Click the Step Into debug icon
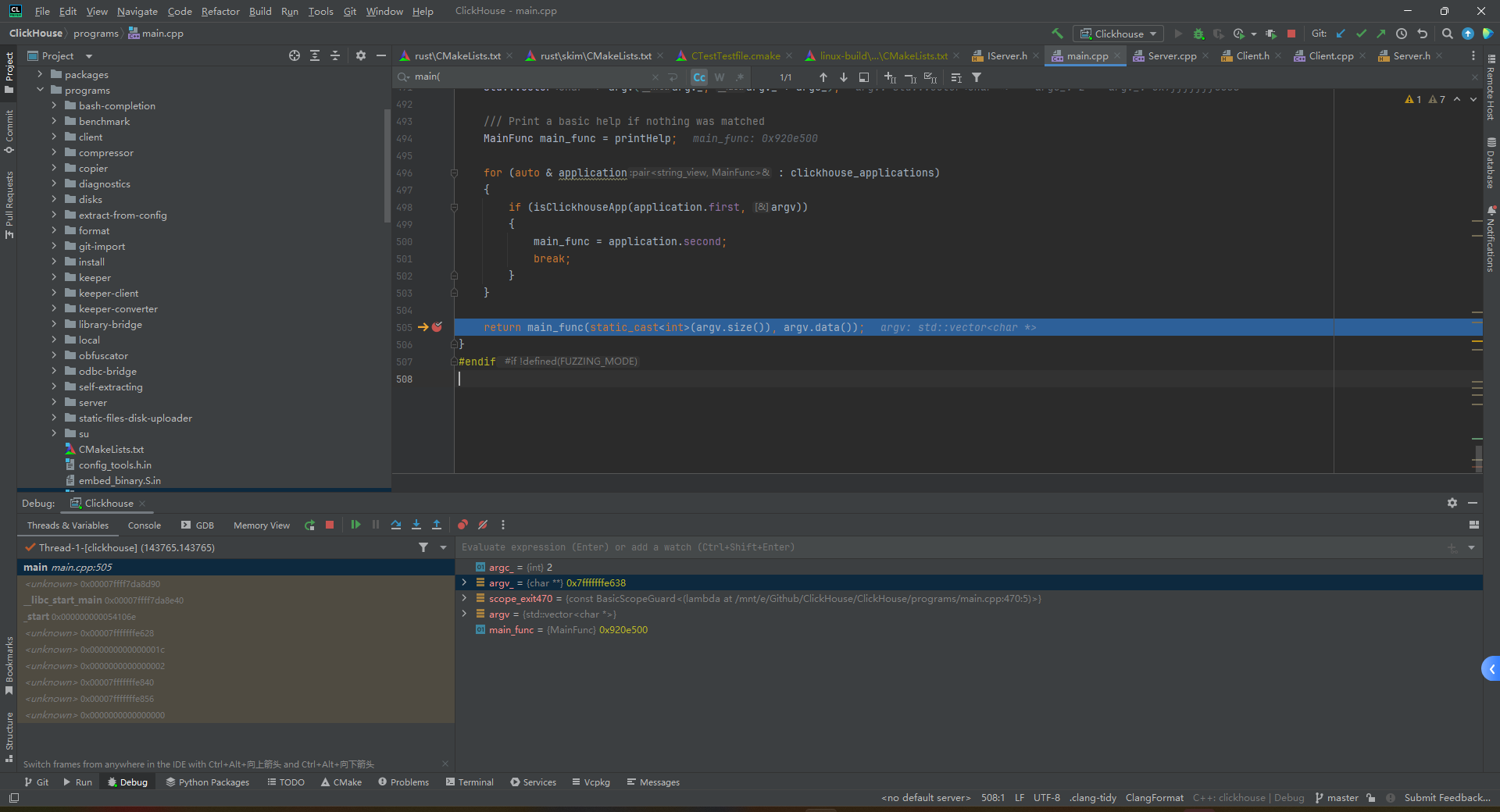Image resolution: width=1500 pixels, height=812 pixels. 416,525
